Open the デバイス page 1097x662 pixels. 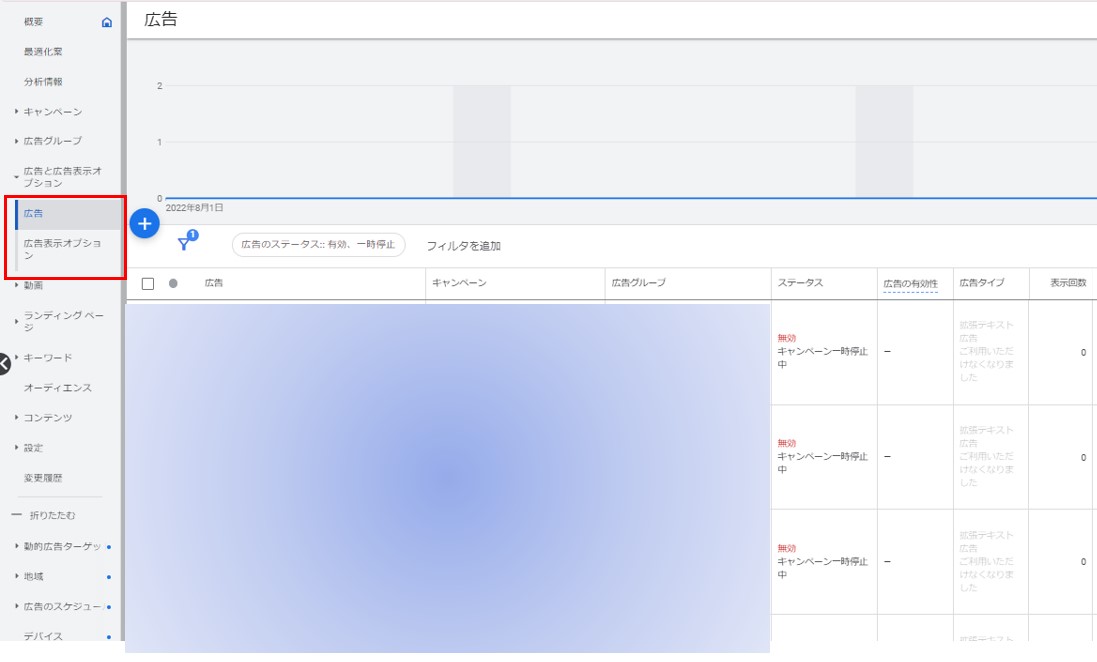pos(43,635)
